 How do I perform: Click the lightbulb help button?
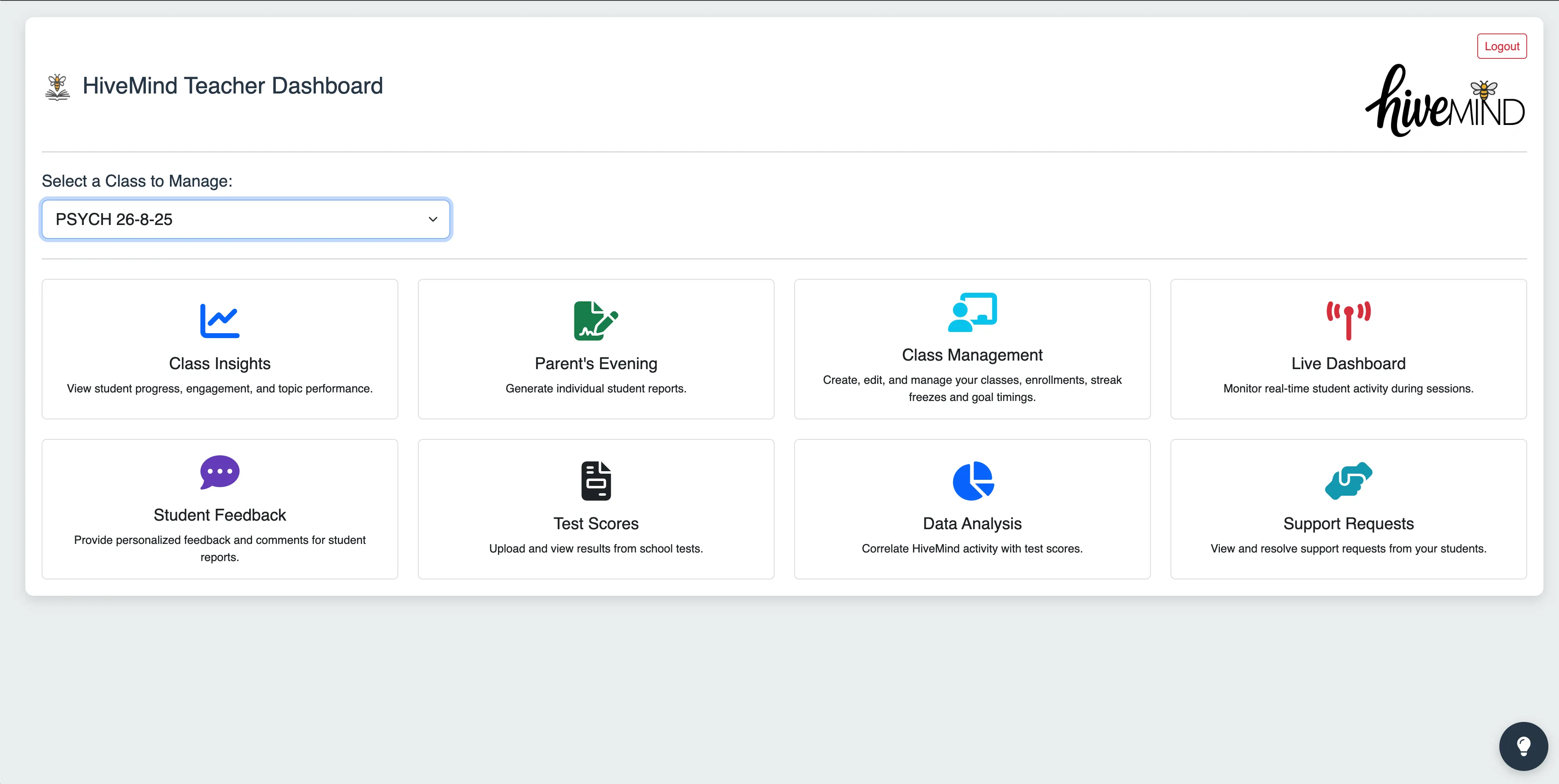1523,746
